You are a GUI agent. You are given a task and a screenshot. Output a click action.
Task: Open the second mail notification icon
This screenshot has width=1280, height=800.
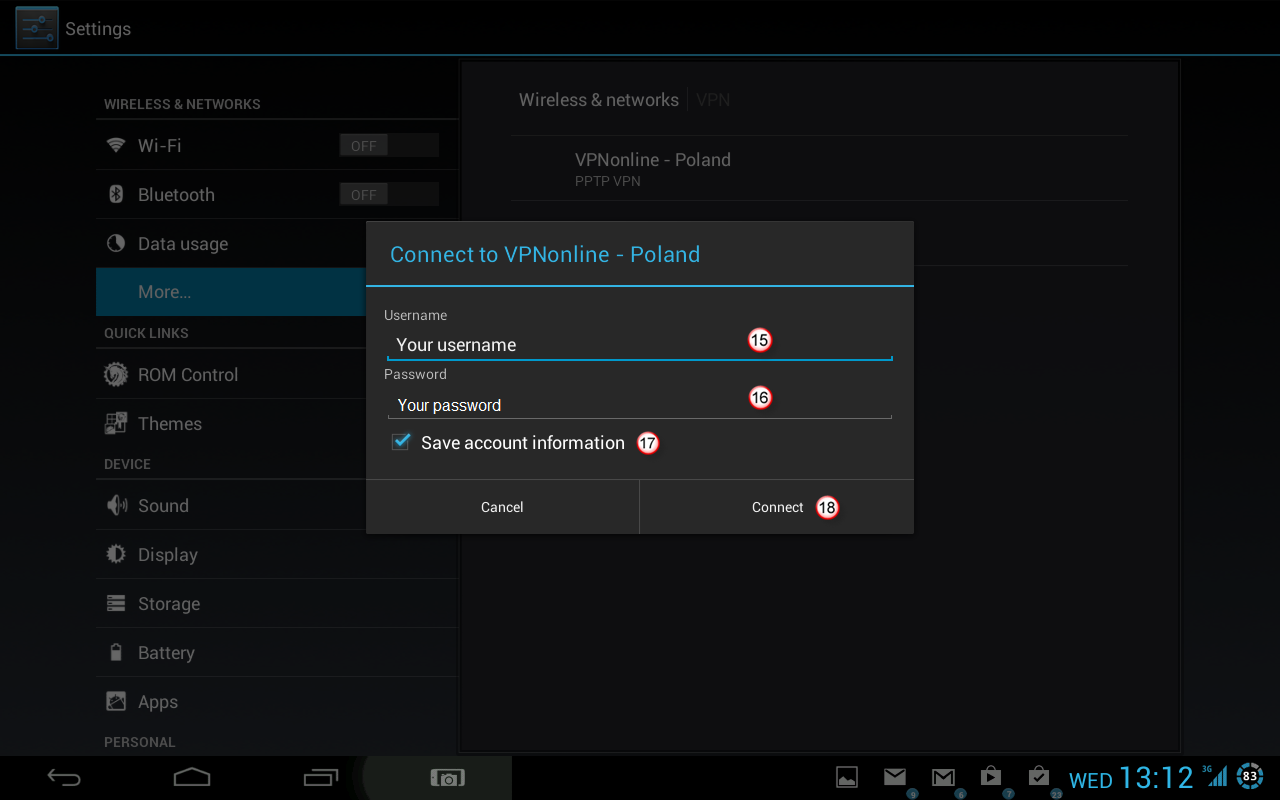[943, 777]
